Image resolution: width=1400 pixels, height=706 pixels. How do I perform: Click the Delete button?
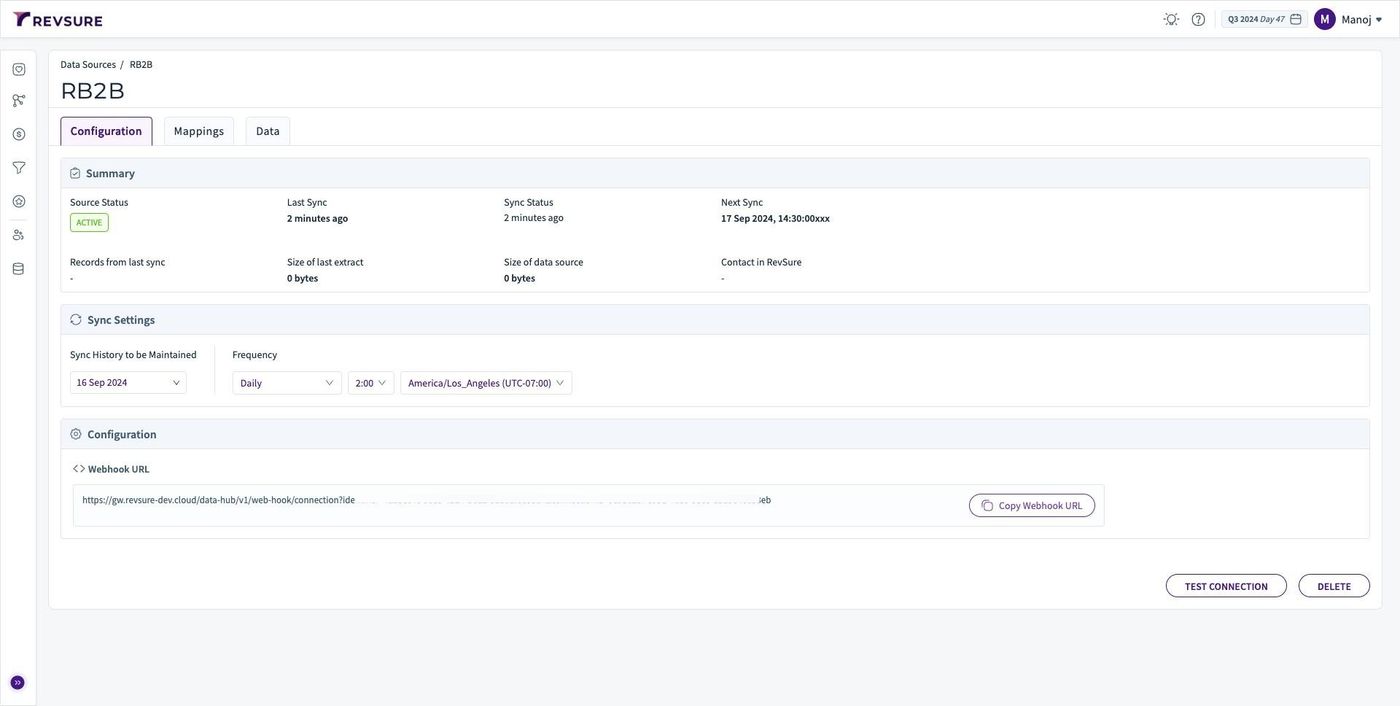coord(1334,586)
